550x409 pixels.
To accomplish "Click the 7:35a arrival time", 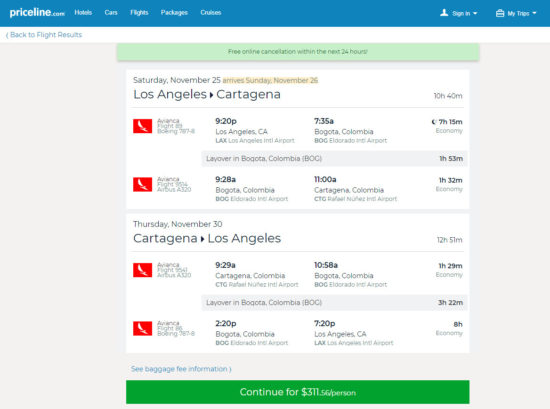I will coord(324,121).
